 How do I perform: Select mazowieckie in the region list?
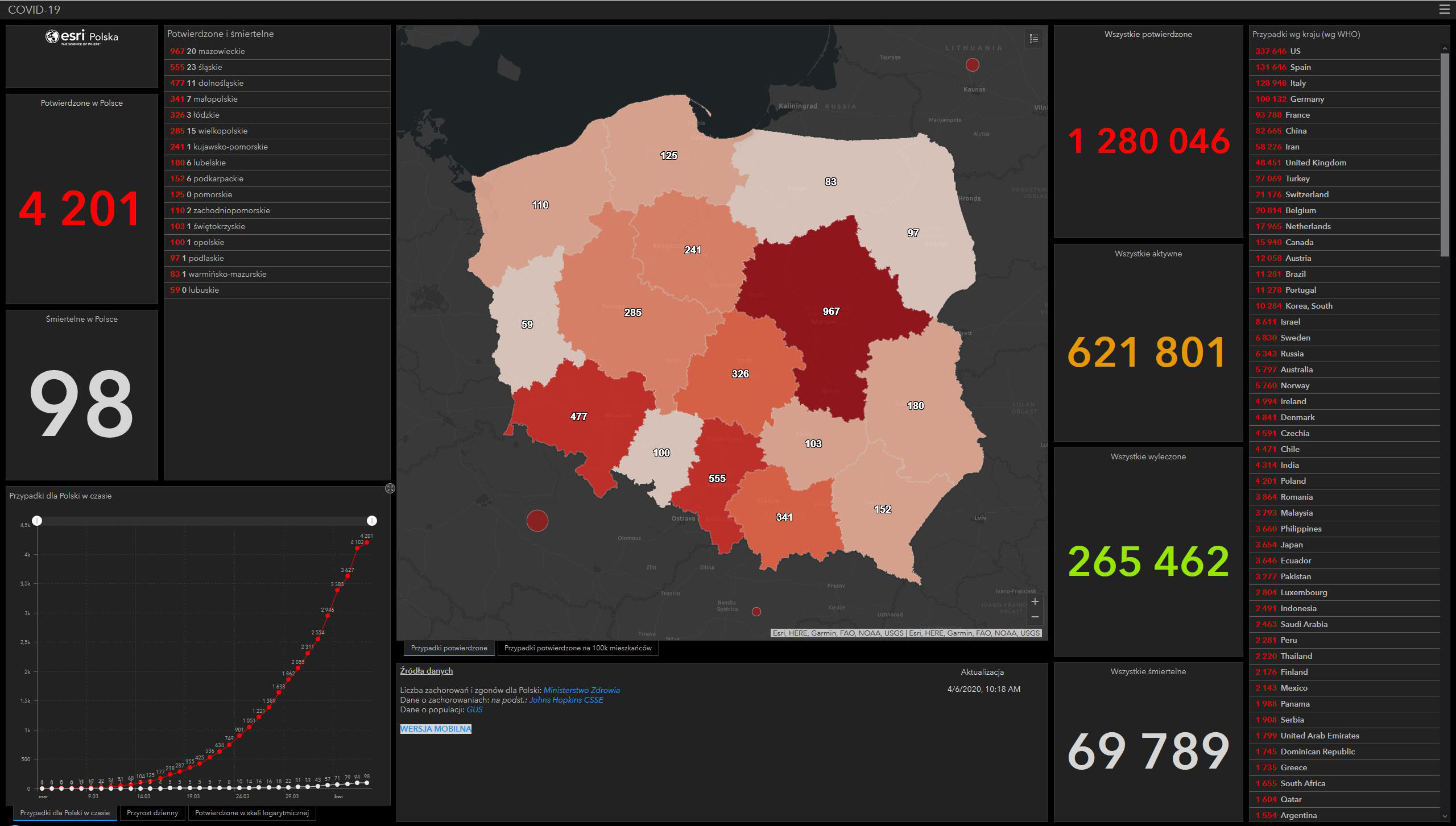click(215, 51)
